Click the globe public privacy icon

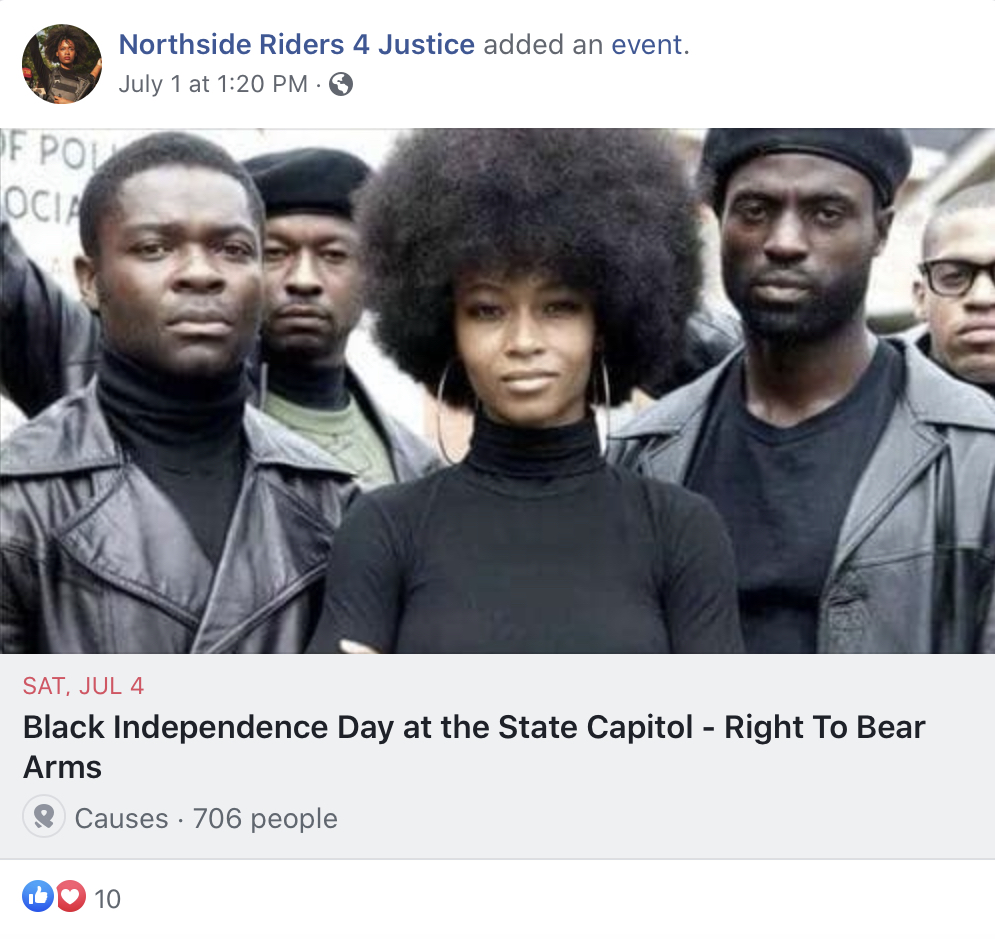341,84
